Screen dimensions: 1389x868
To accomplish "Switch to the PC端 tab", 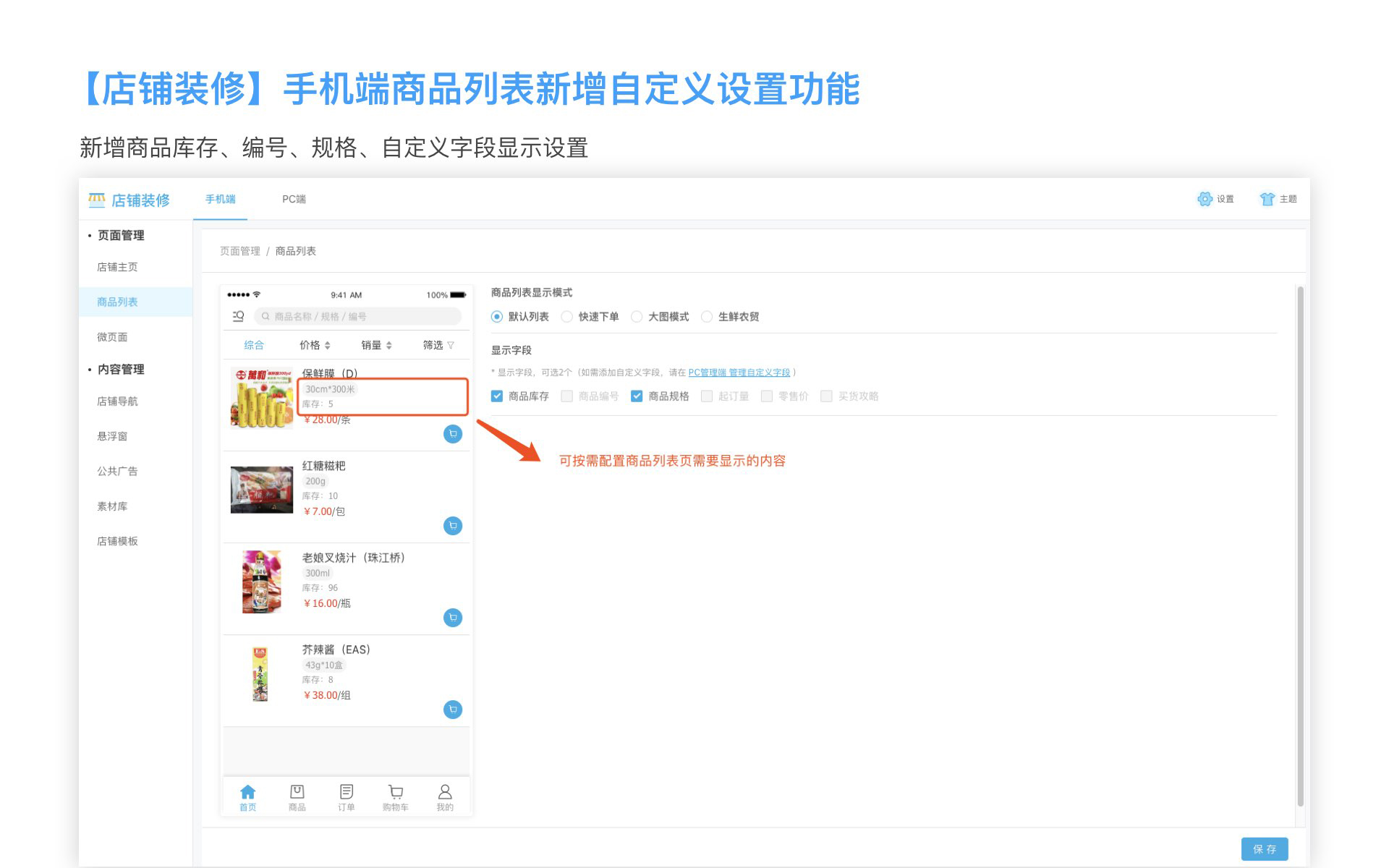I will [294, 199].
